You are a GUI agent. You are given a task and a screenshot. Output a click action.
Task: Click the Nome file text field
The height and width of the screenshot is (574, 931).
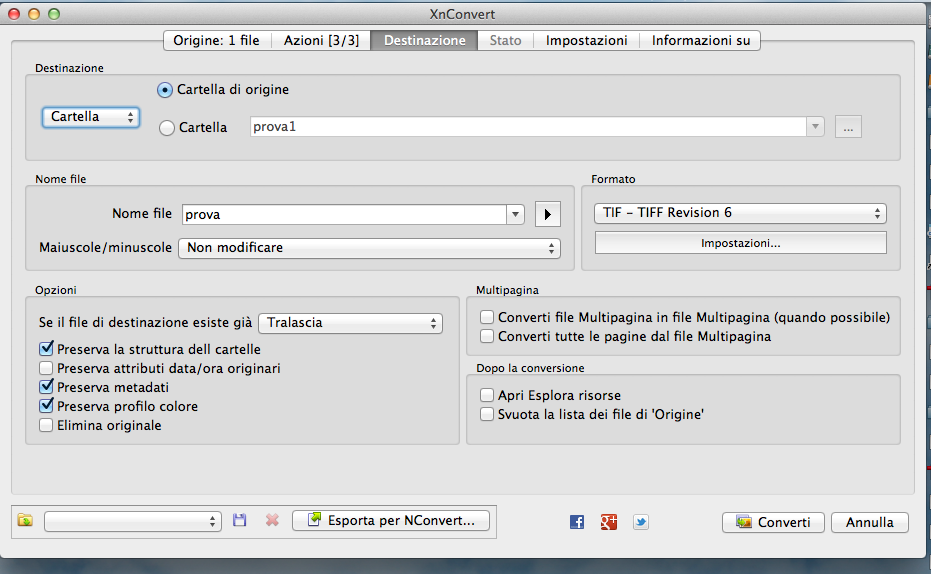click(x=344, y=214)
